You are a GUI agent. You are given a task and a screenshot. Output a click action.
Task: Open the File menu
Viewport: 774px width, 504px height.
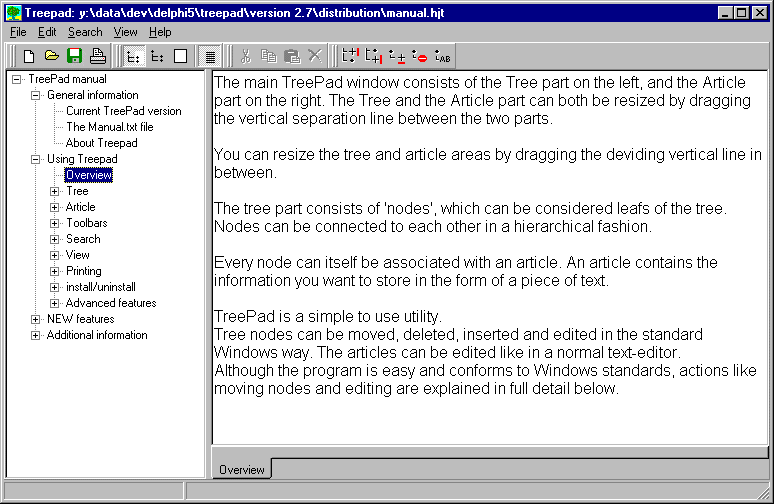pyautogui.click(x=18, y=32)
